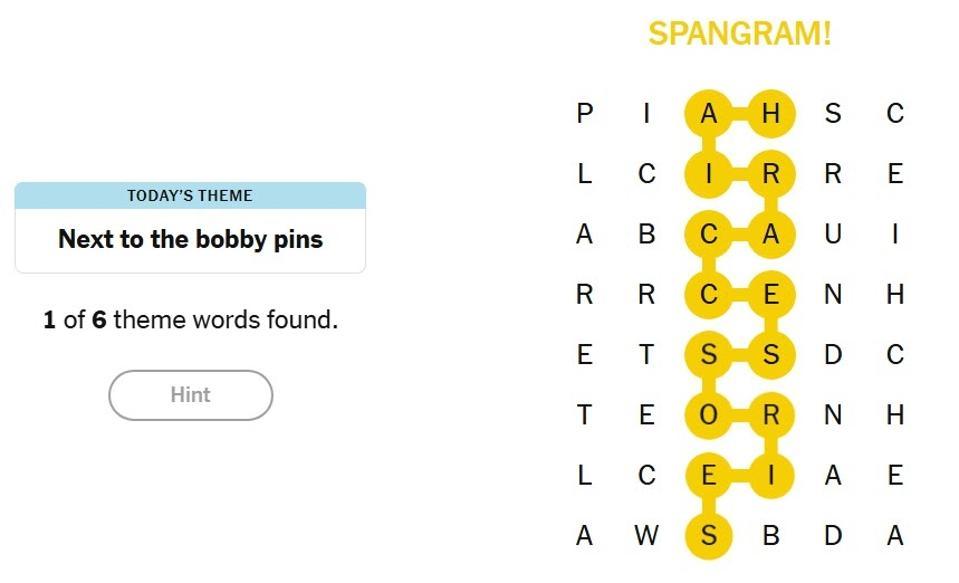Click the letter B in the third row
This screenshot has height=583, width=959.
tap(647, 234)
